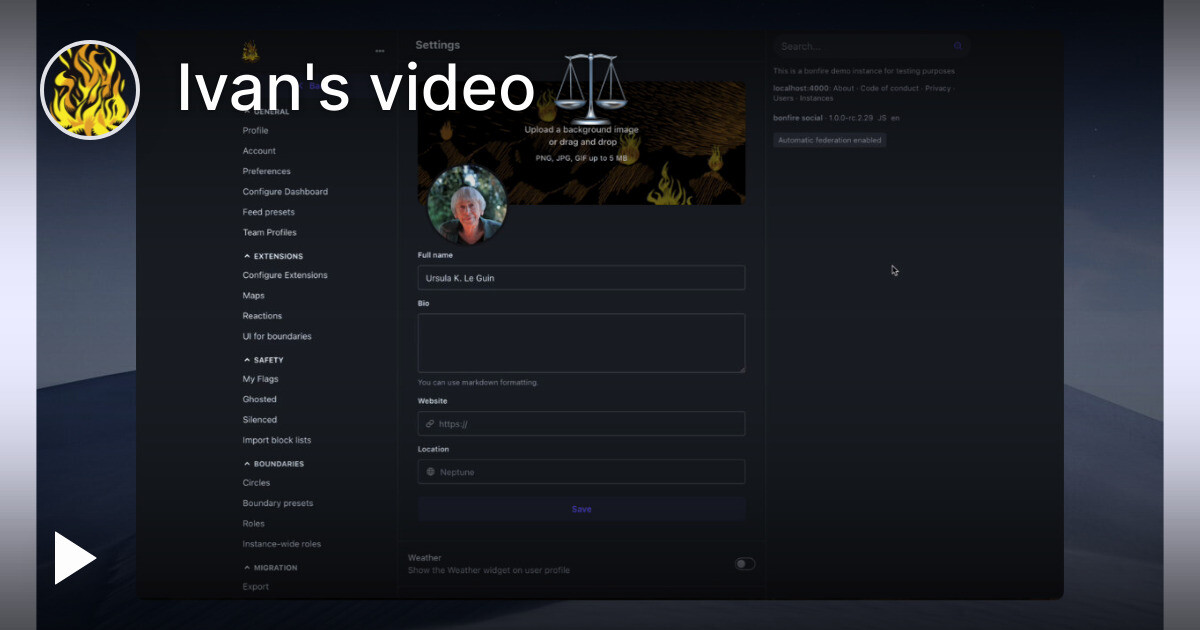The image size is (1200, 630).
Task: Collapse the Extensions section
Action: (247, 256)
